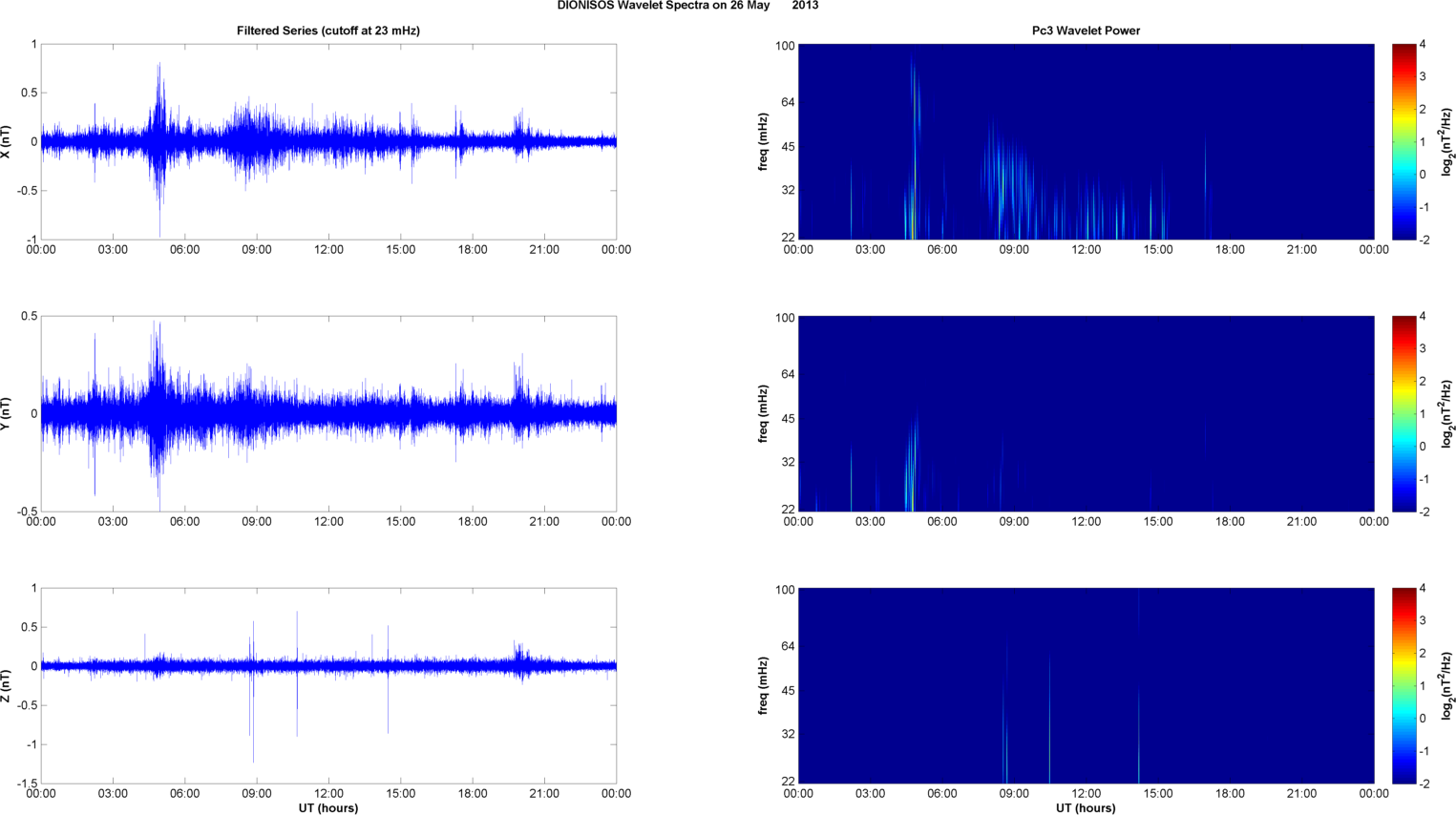Click the 45 frequency tick on the Y spectrogram
1456x815 pixels.
pyautogui.click(x=787, y=419)
